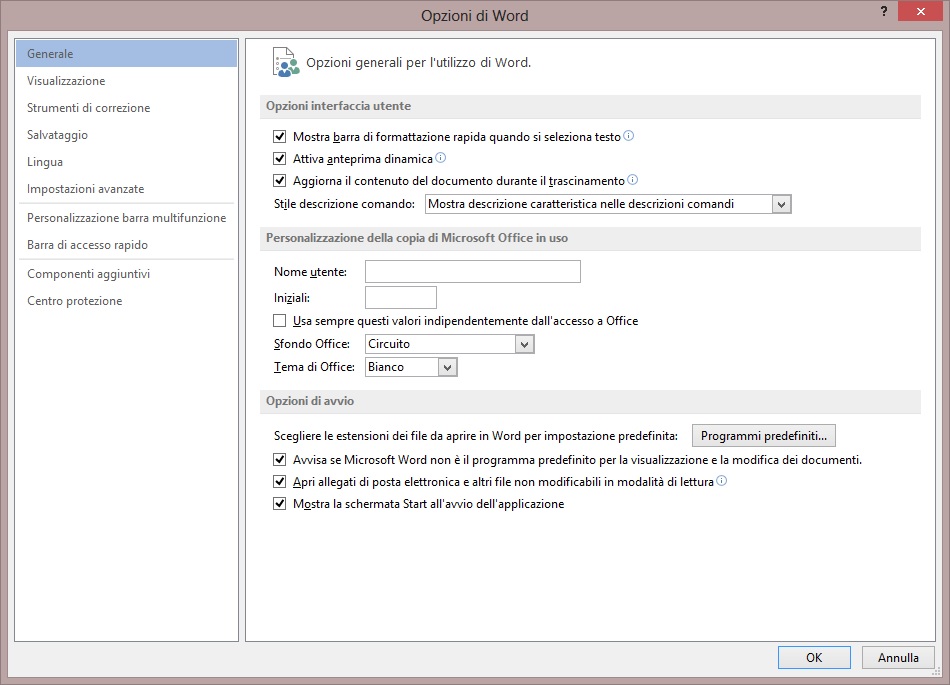Close the Opzioni di Word dialog
950x685 pixels.
pyautogui.click(x=920, y=12)
